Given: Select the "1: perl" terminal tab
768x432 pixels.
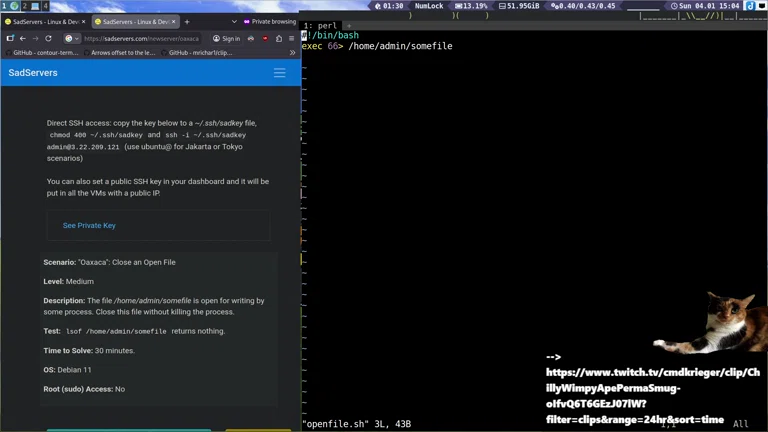Looking at the screenshot, I should (x=320, y=26).
